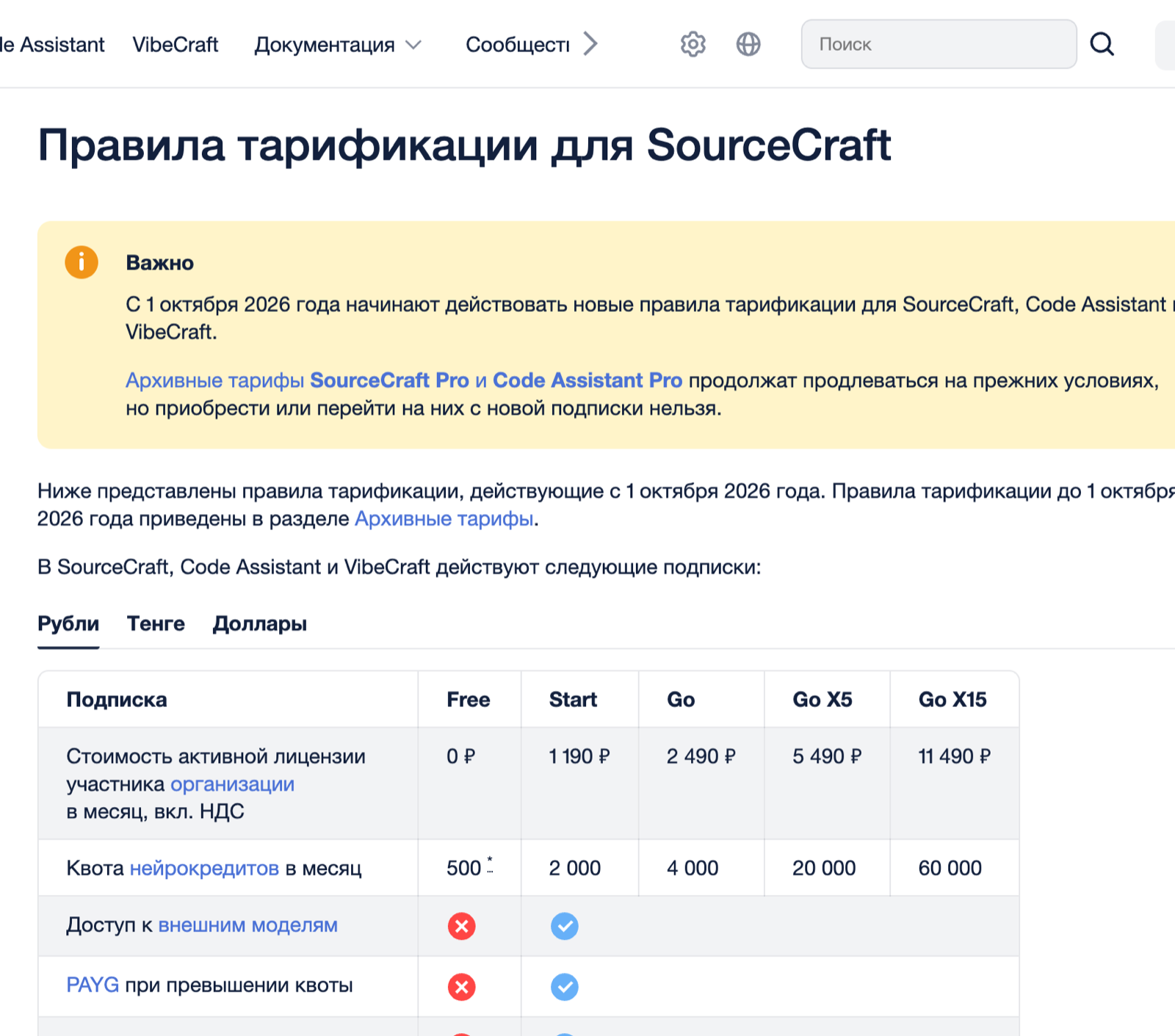Focus the Поиск search field
This screenshot has width=1175, height=1036.
tap(939, 44)
